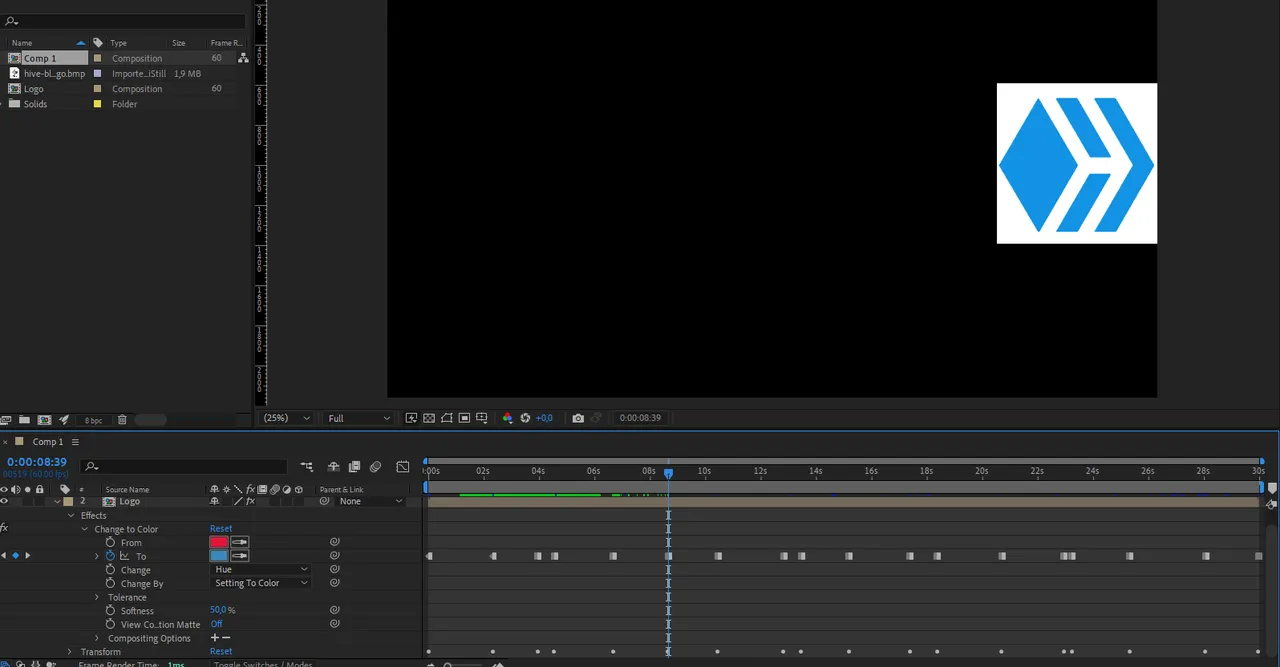Click the Fast Previews icon in viewer
The height and width of the screenshot is (667, 1280).
click(x=412, y=418)
